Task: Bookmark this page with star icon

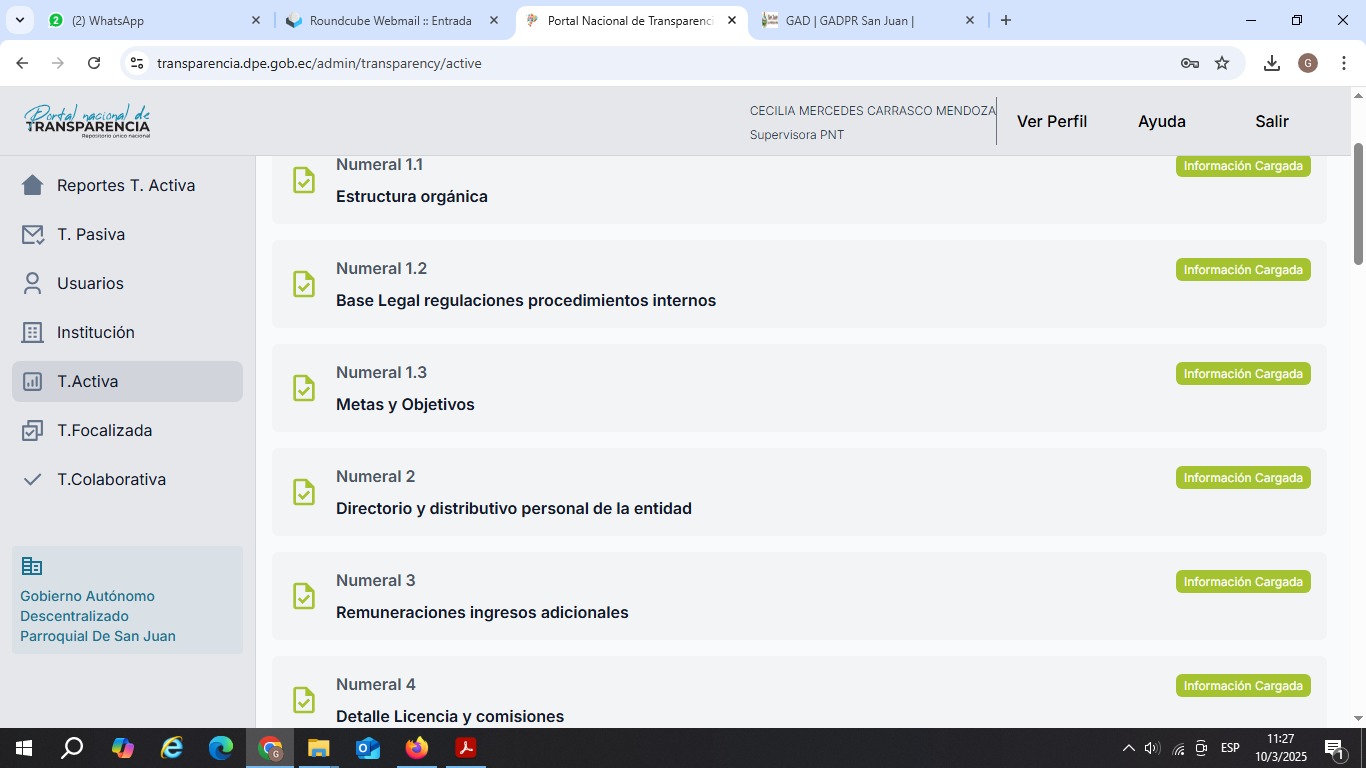Action: [x=1221, y=63]
